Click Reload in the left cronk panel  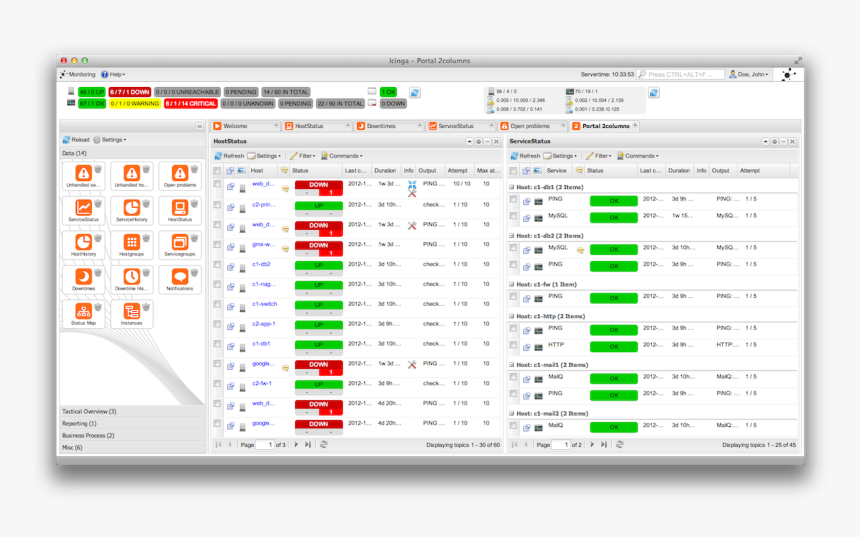76,140
